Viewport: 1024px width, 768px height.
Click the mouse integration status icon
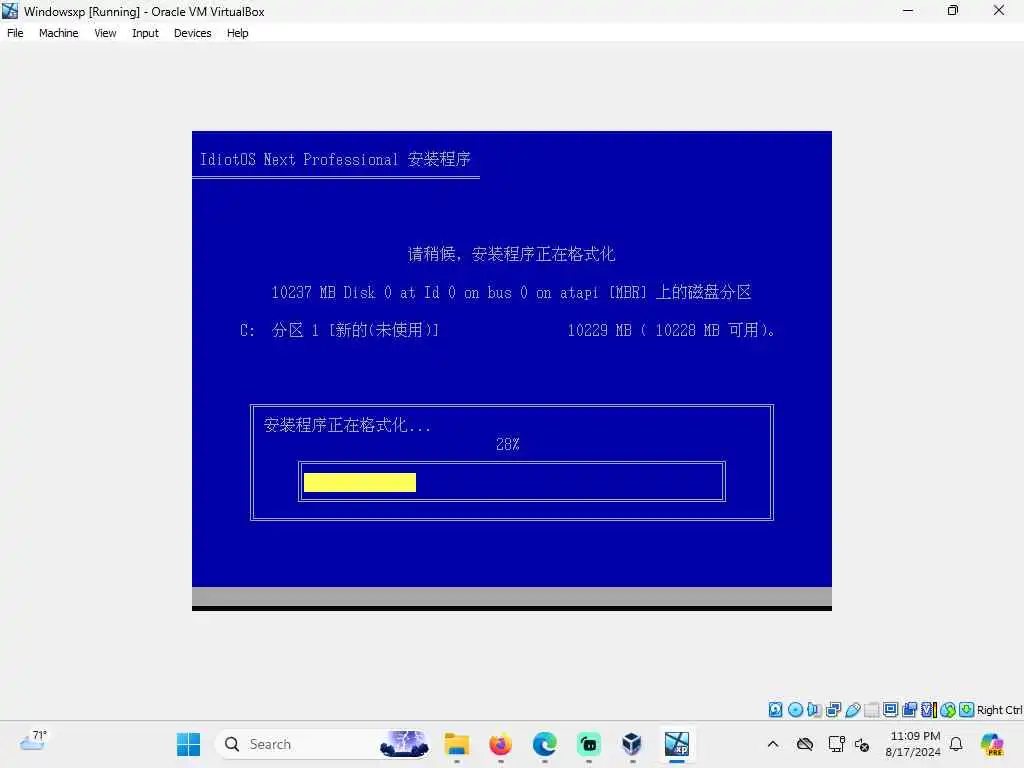pos(948,710)
